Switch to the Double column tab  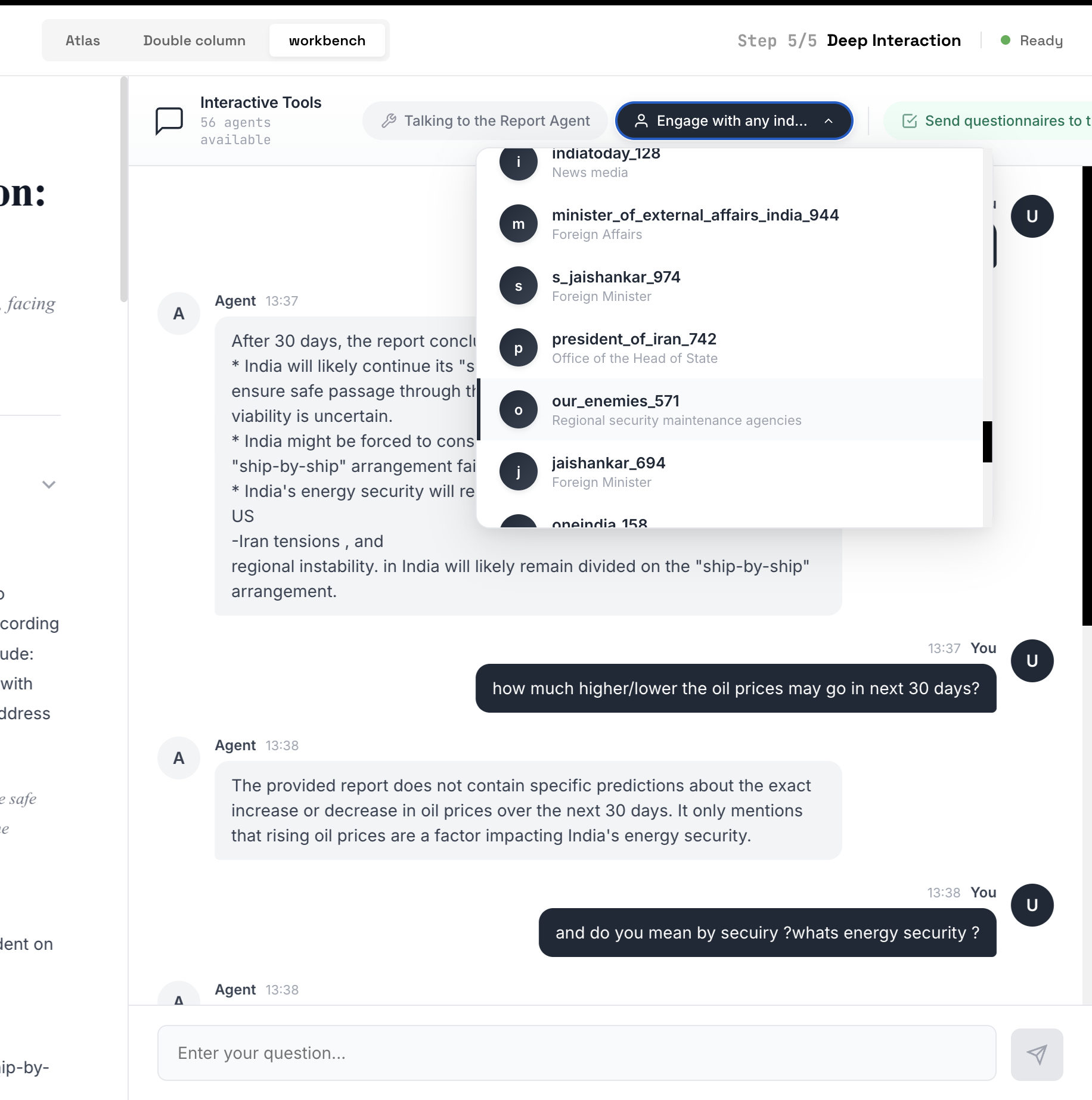[194, 40]
